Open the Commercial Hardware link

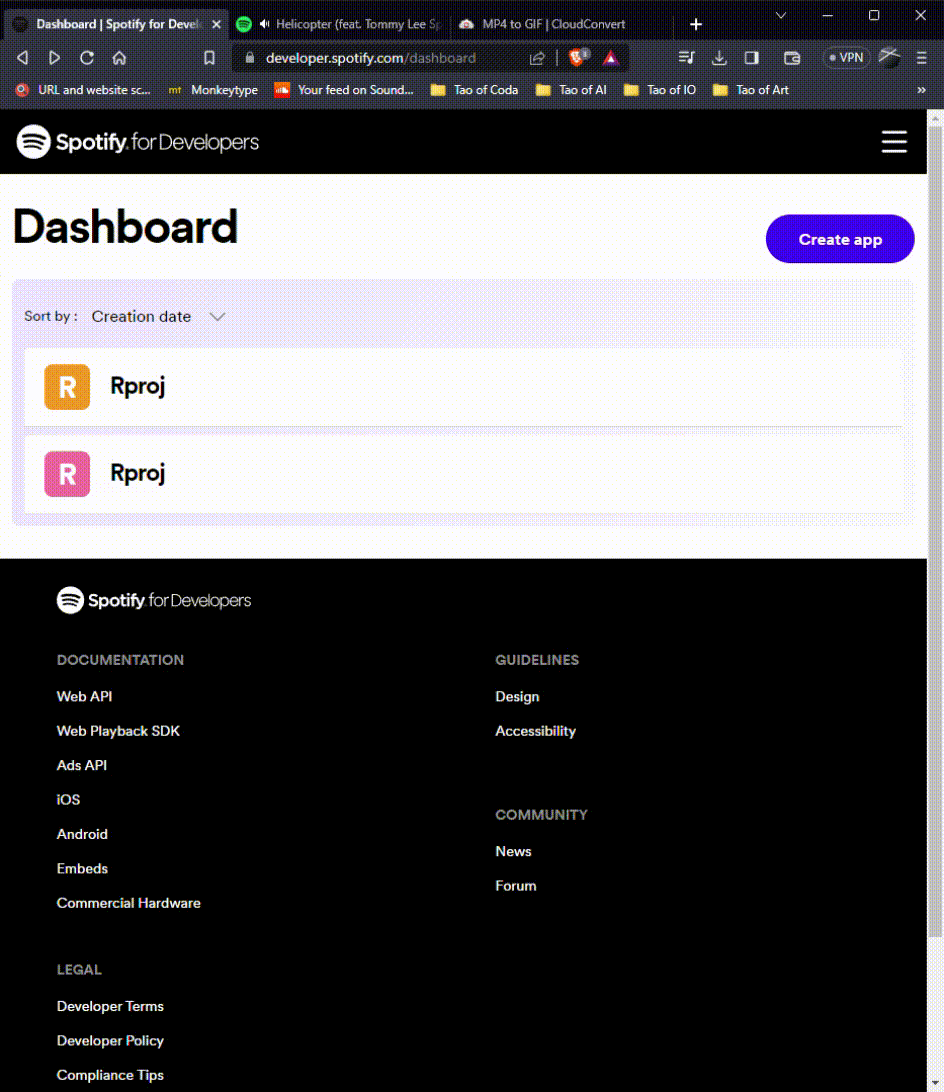click(x=129, y=903)
